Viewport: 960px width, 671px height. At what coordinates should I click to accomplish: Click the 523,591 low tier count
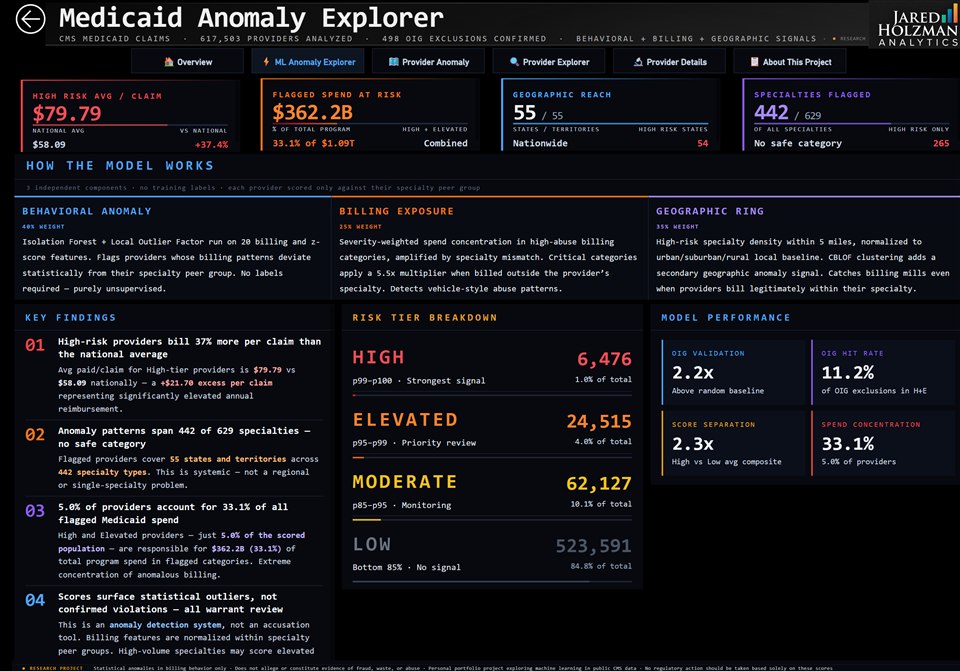coord(593,546)
